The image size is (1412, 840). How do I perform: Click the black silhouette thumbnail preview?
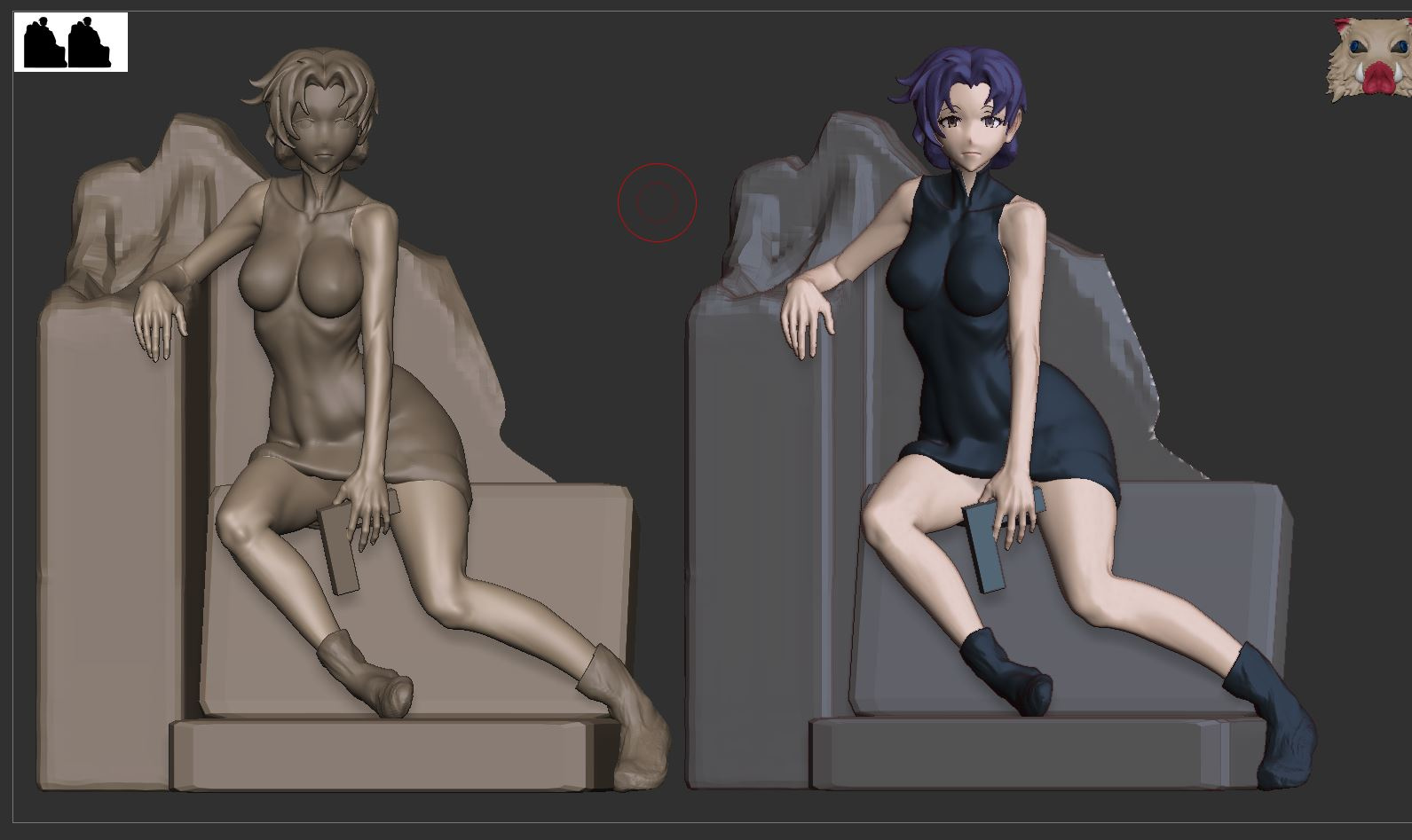pyautogui.click(x=71, y=42)
